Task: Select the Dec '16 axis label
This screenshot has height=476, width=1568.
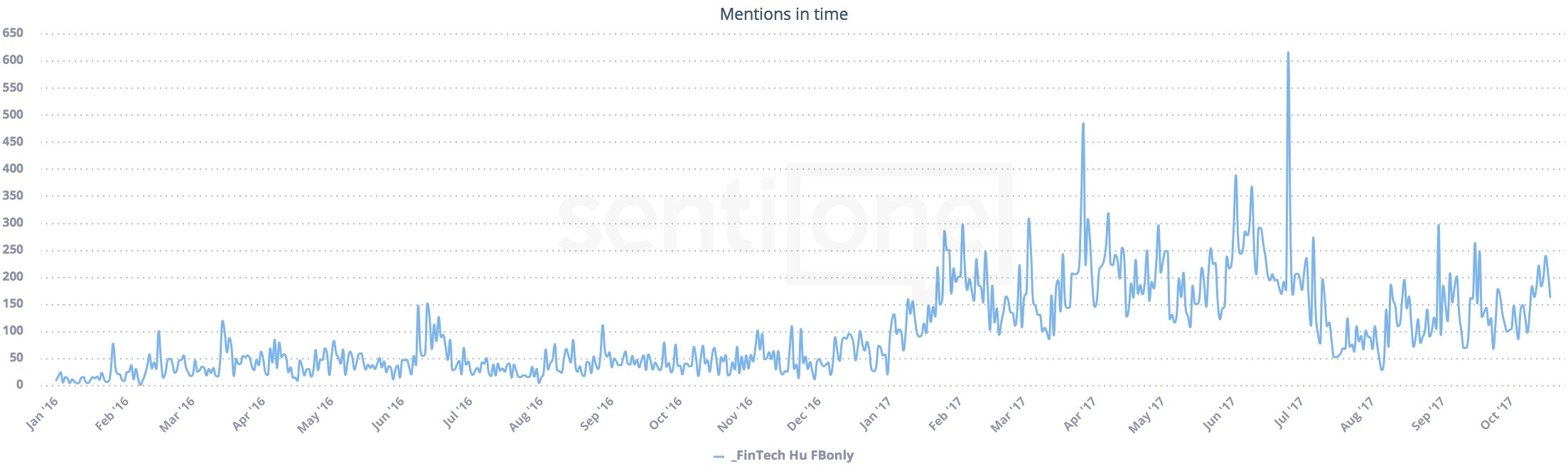Action: (x=804, y=413)
